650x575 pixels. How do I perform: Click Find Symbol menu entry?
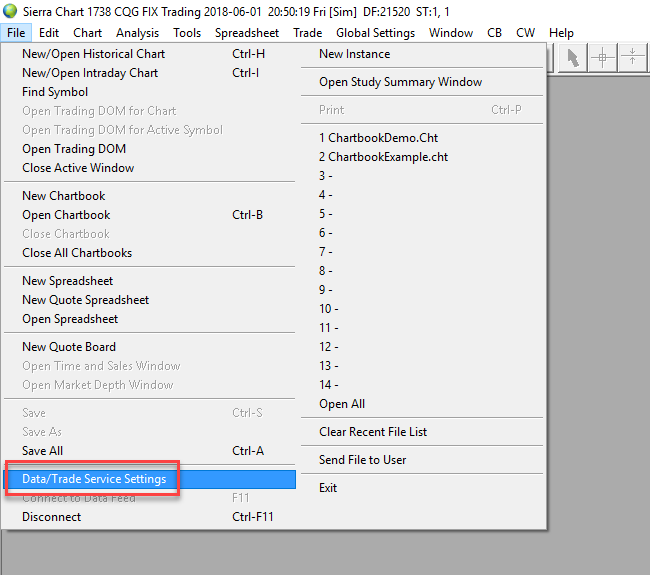(x=55, y=92)
